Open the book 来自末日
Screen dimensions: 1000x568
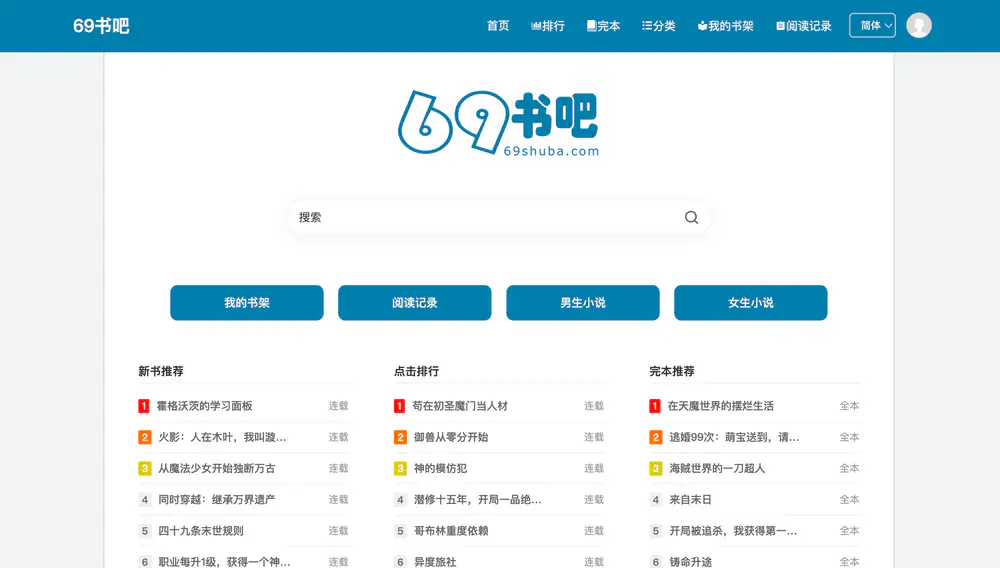pyautogui.click(x=690, y=500)
